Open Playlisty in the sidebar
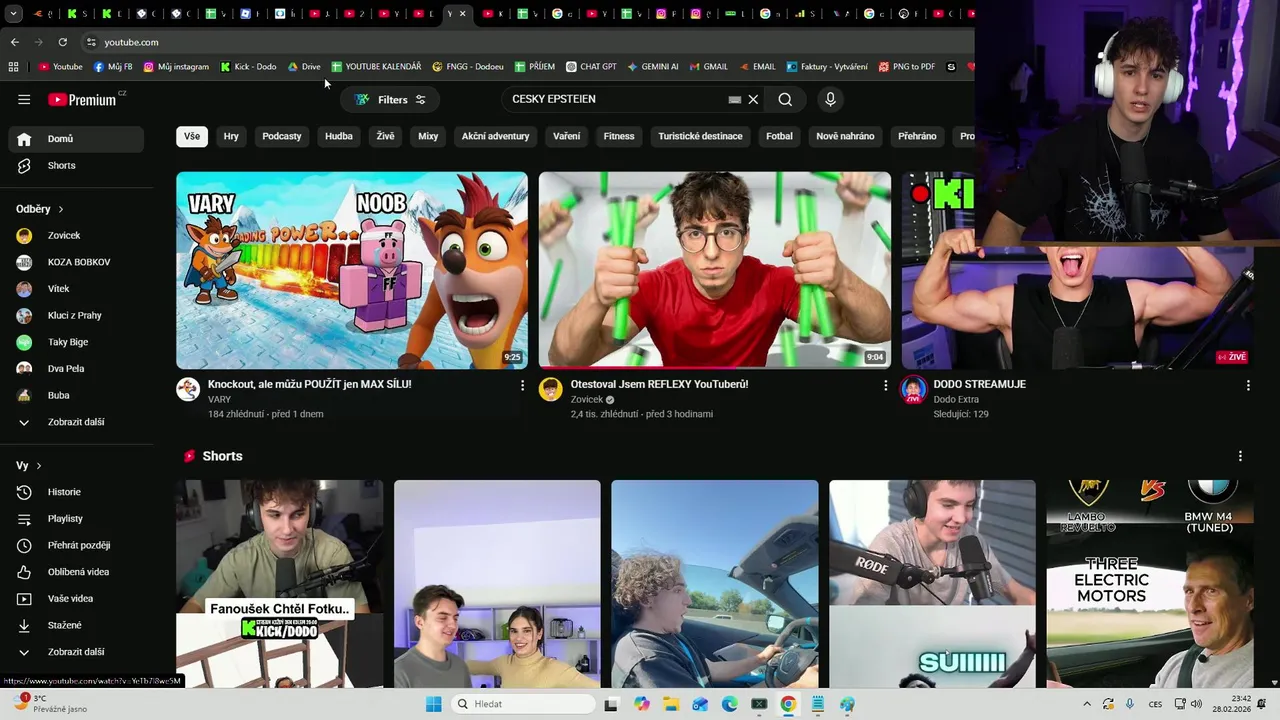 [x=76, y=518]
